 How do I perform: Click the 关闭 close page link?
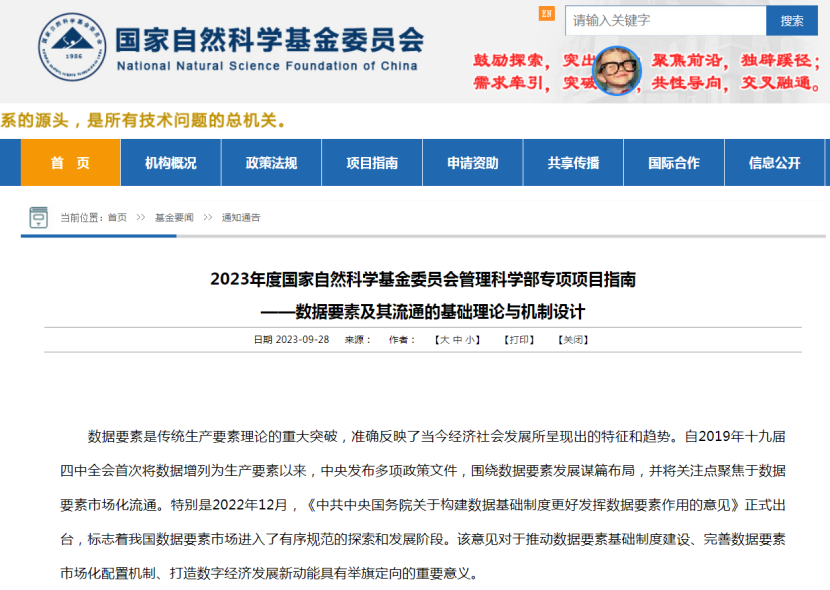(x=573, y=340)
